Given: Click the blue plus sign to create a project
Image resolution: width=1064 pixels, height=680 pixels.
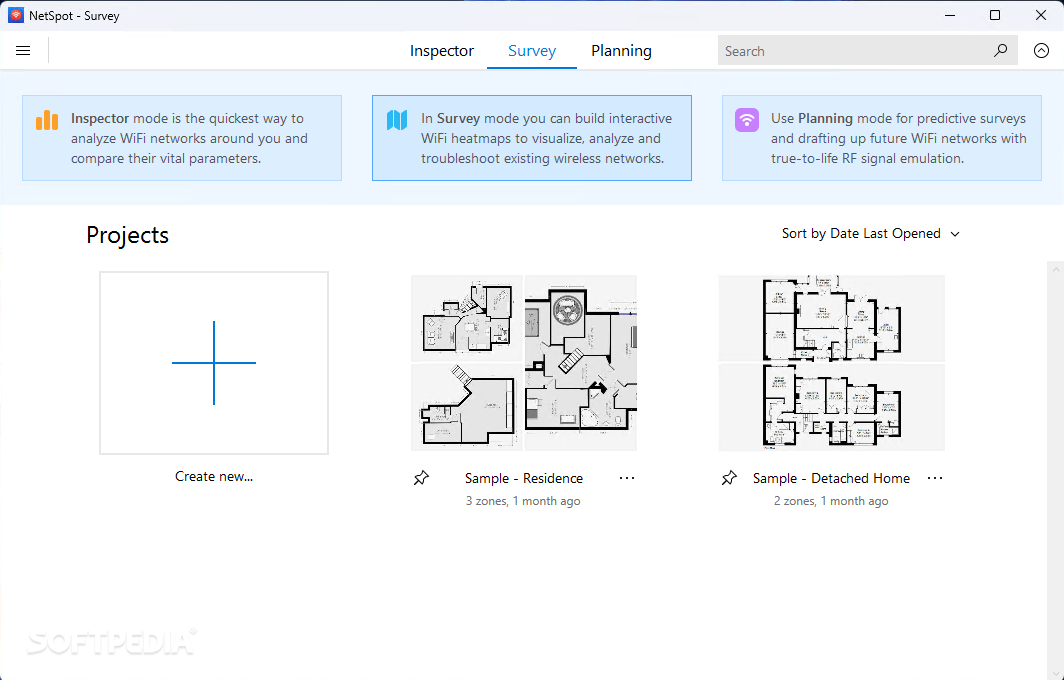Looking at the screenshot, I should pyautogui.click(x=214, y=363).
